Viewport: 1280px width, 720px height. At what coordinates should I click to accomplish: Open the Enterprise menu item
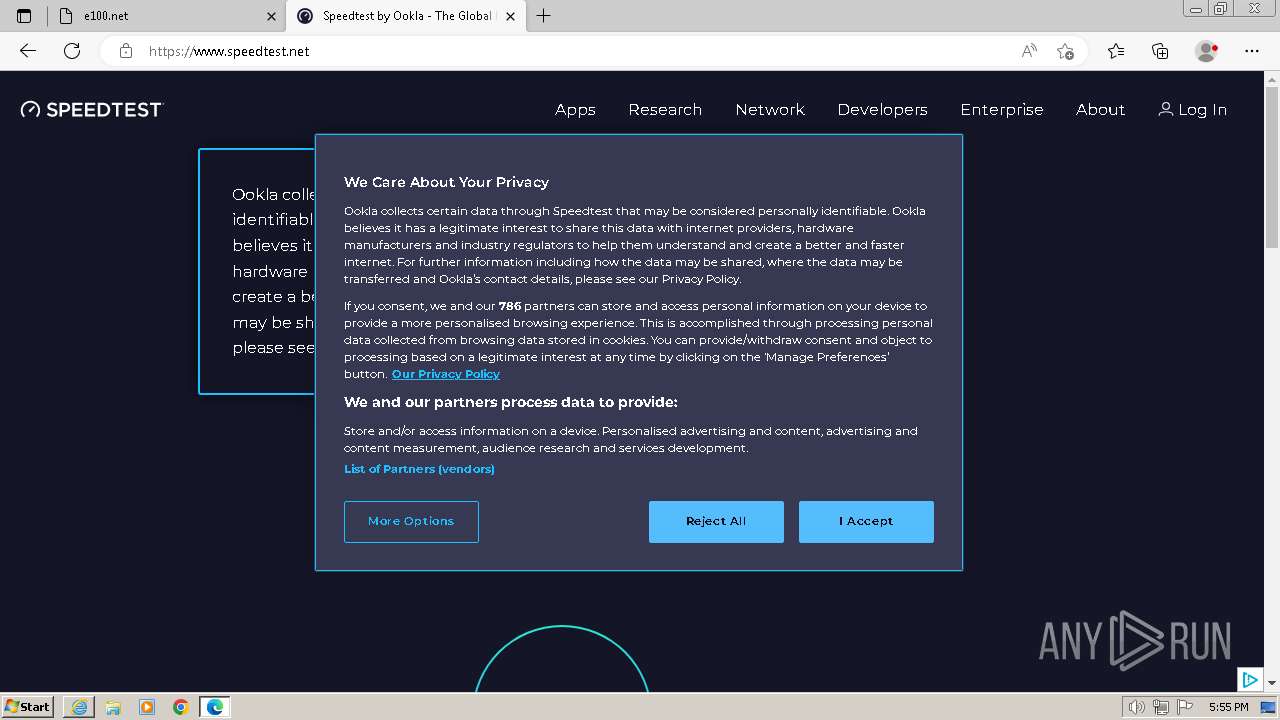click(x=1002, y=110)
